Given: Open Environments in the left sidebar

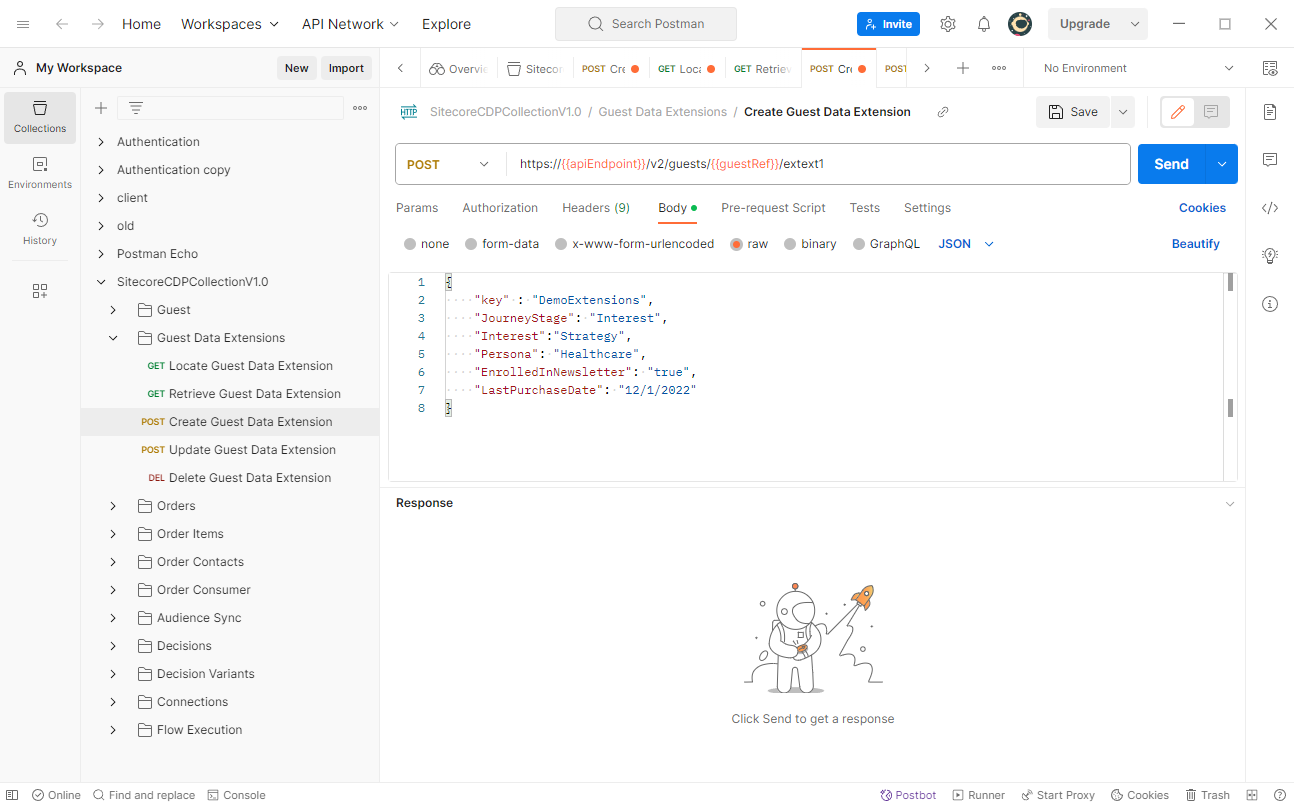Looking at the screenshot, I should 40,172.
